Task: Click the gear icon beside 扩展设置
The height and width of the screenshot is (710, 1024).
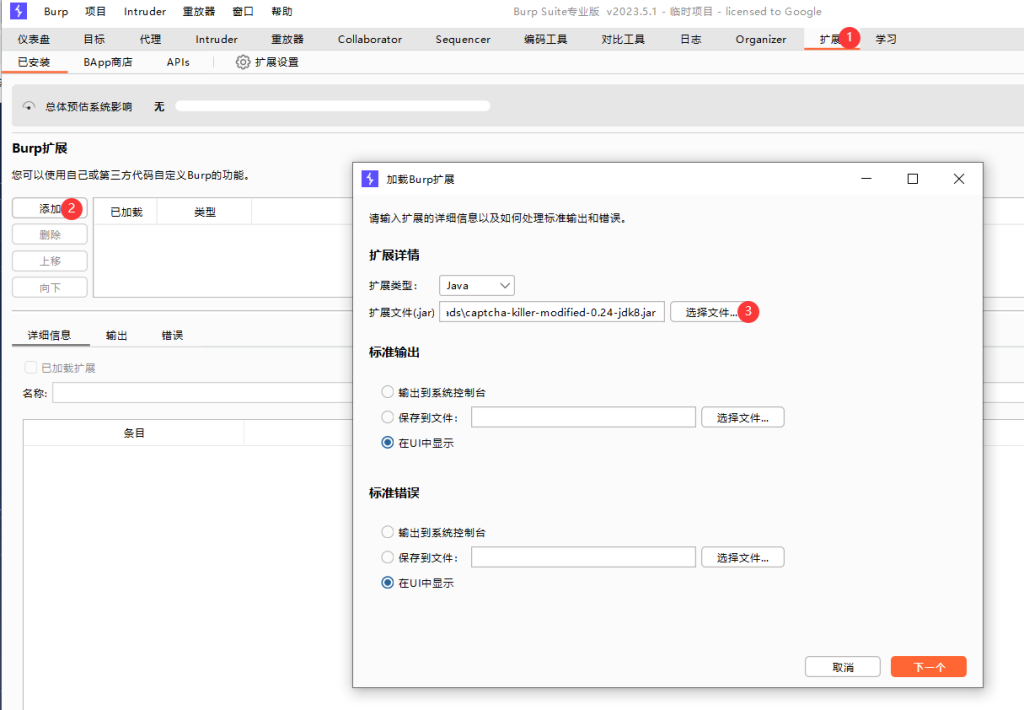Action: click(x=242, y=62)
